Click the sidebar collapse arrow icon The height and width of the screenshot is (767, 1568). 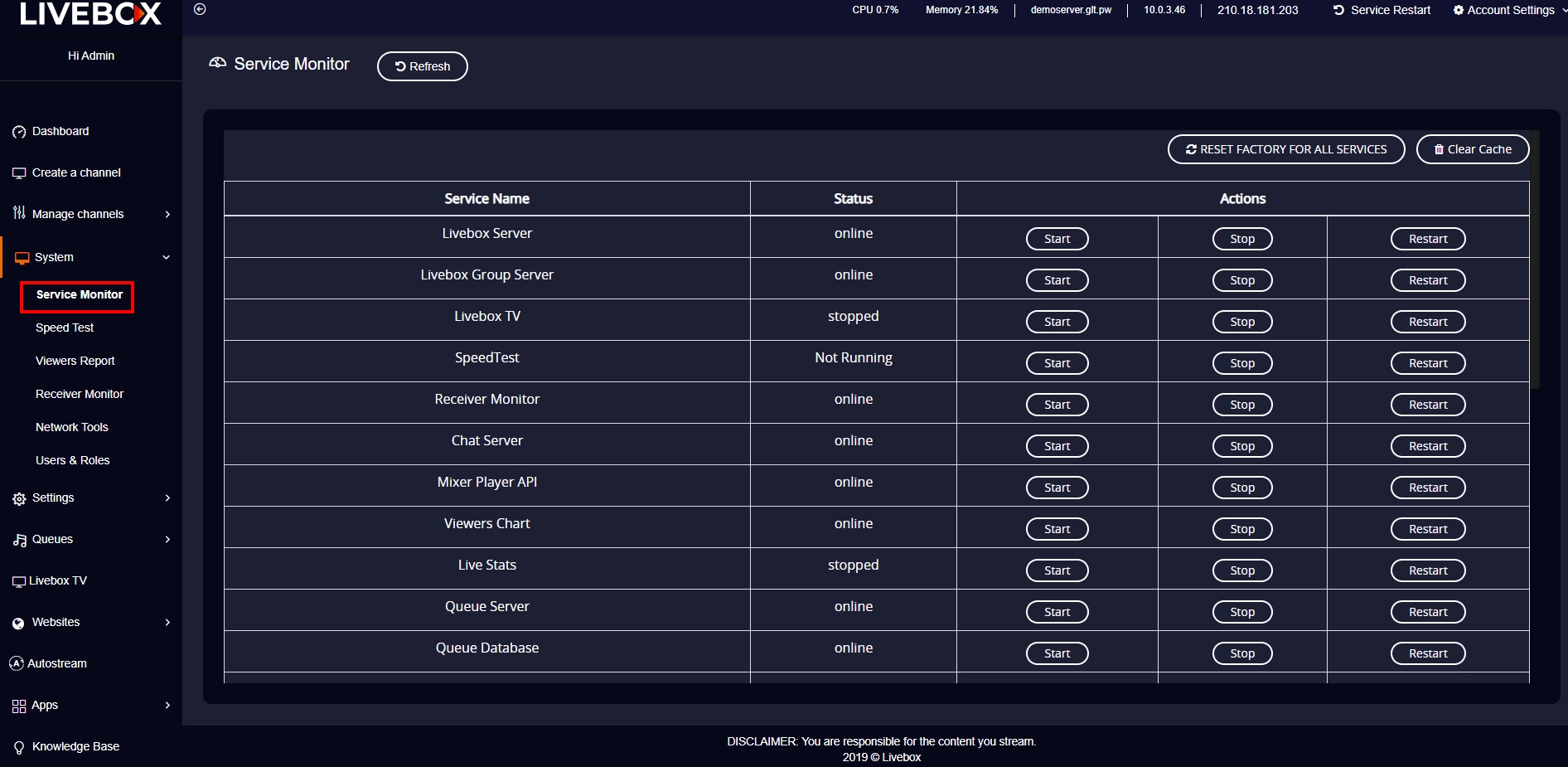(200, 9)
